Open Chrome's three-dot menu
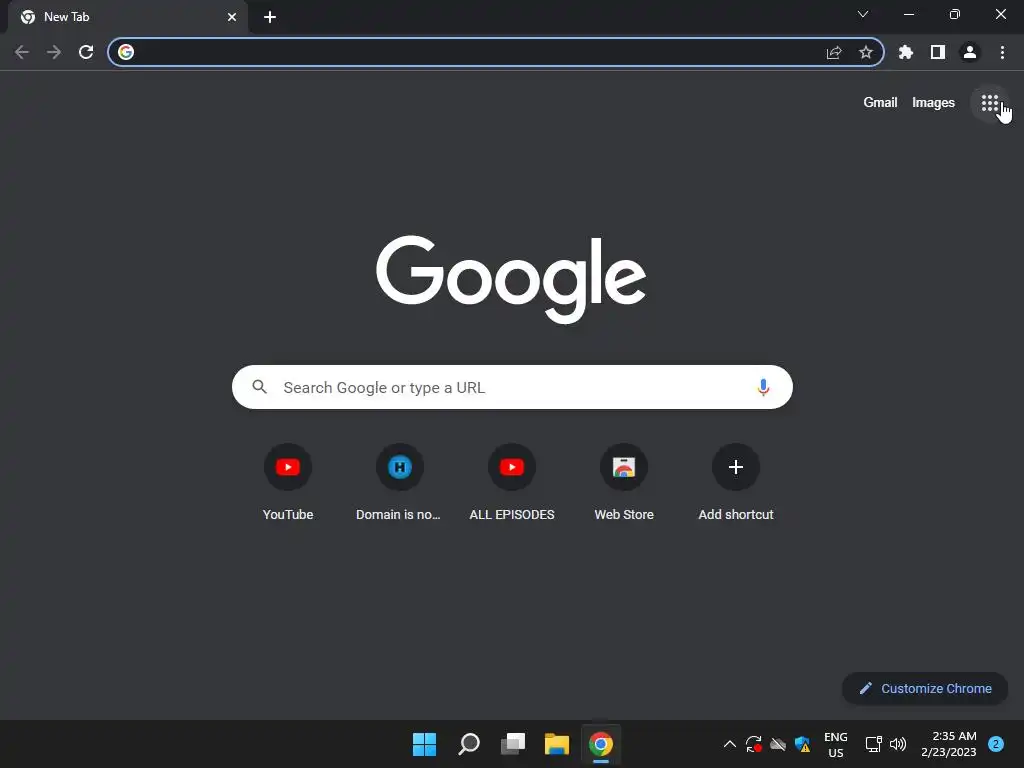 tap(1002, 52)
